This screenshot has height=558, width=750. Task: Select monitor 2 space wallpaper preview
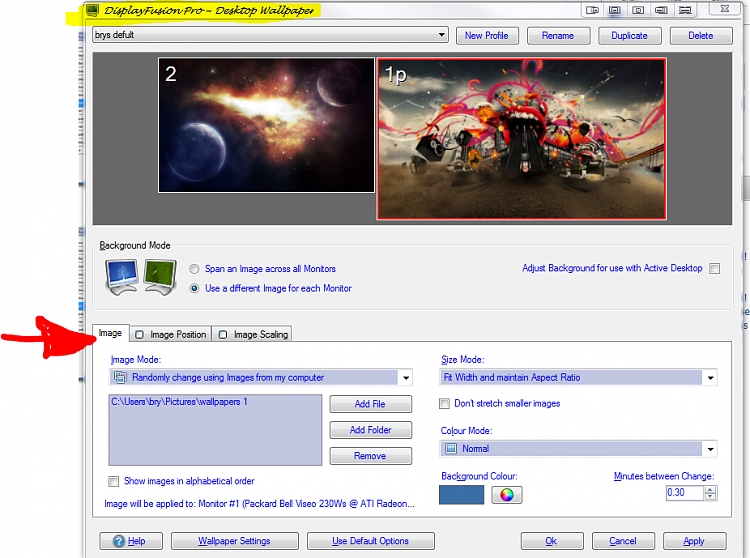(266, 125)
